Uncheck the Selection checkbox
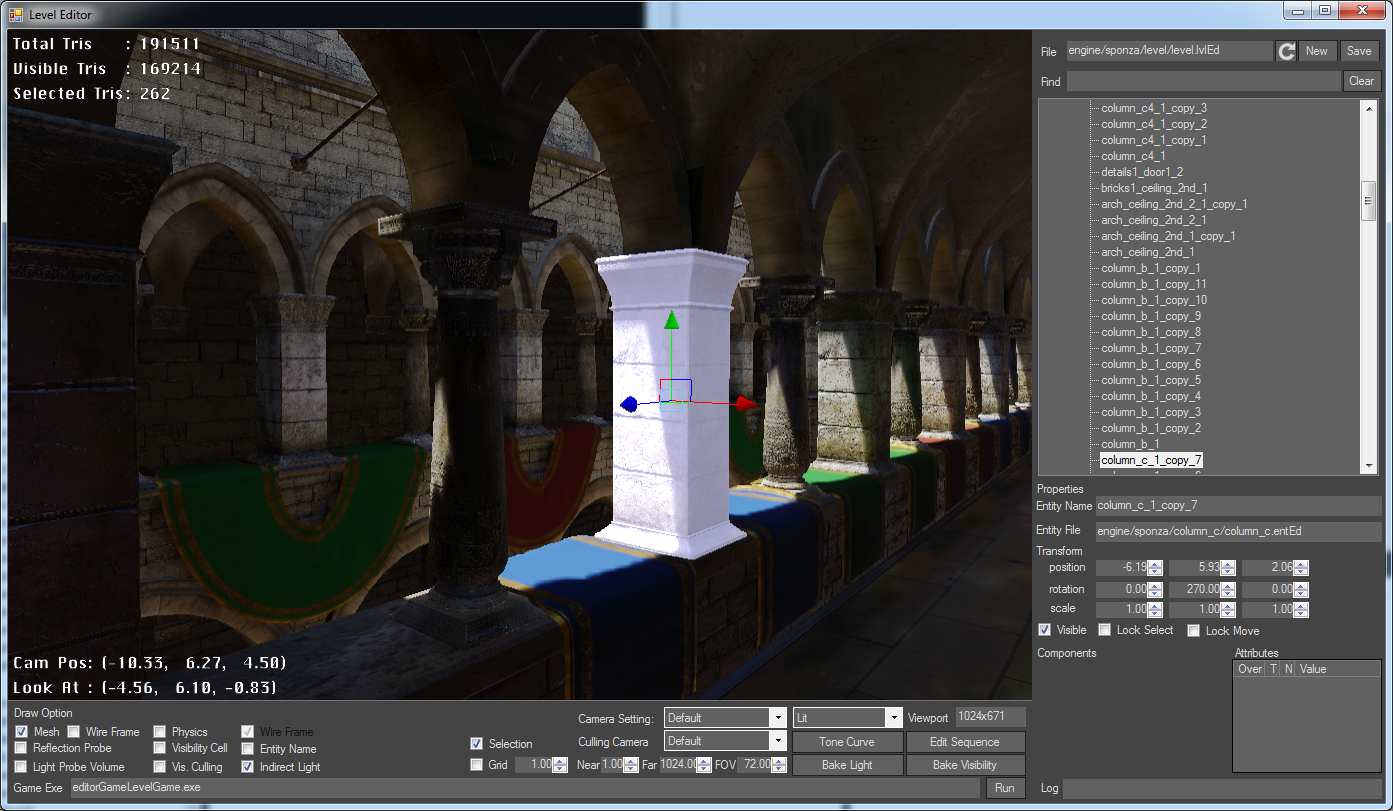Image resolution: width=1393 pixels, height=811 pixels. coord(477,744)
